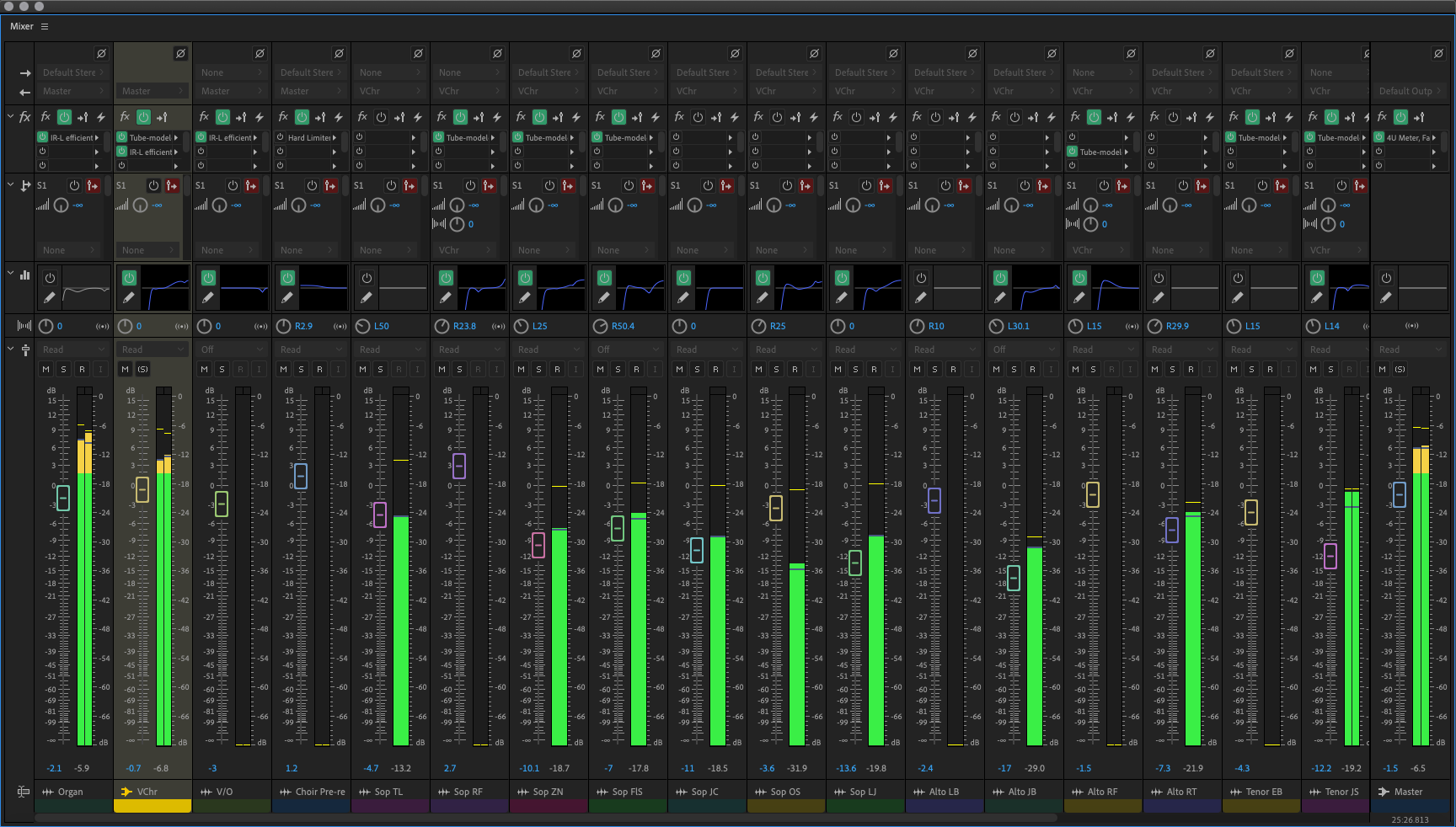Arm Organ track for record

pos(82,369)
